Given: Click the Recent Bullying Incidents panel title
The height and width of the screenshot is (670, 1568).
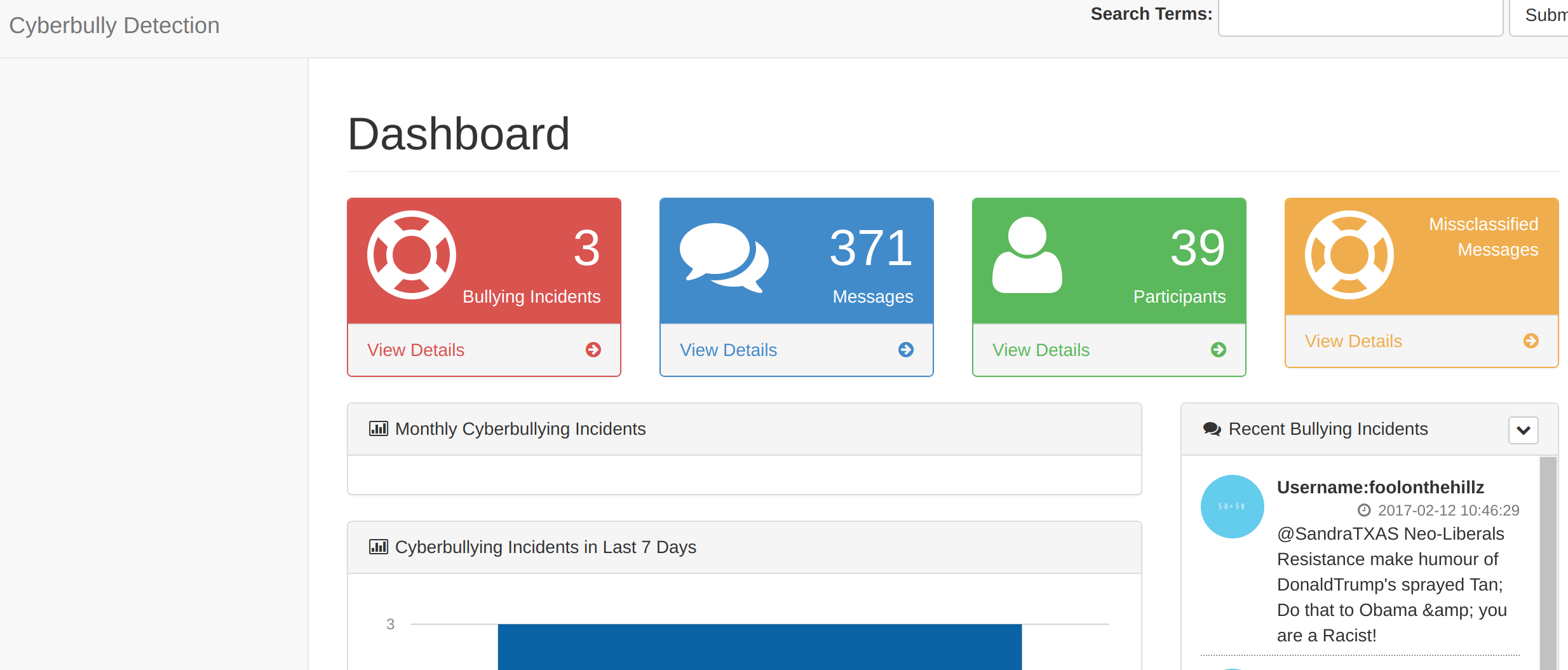Looking at the screenshot, I should pyautogui.click(x=1328, y=429).
